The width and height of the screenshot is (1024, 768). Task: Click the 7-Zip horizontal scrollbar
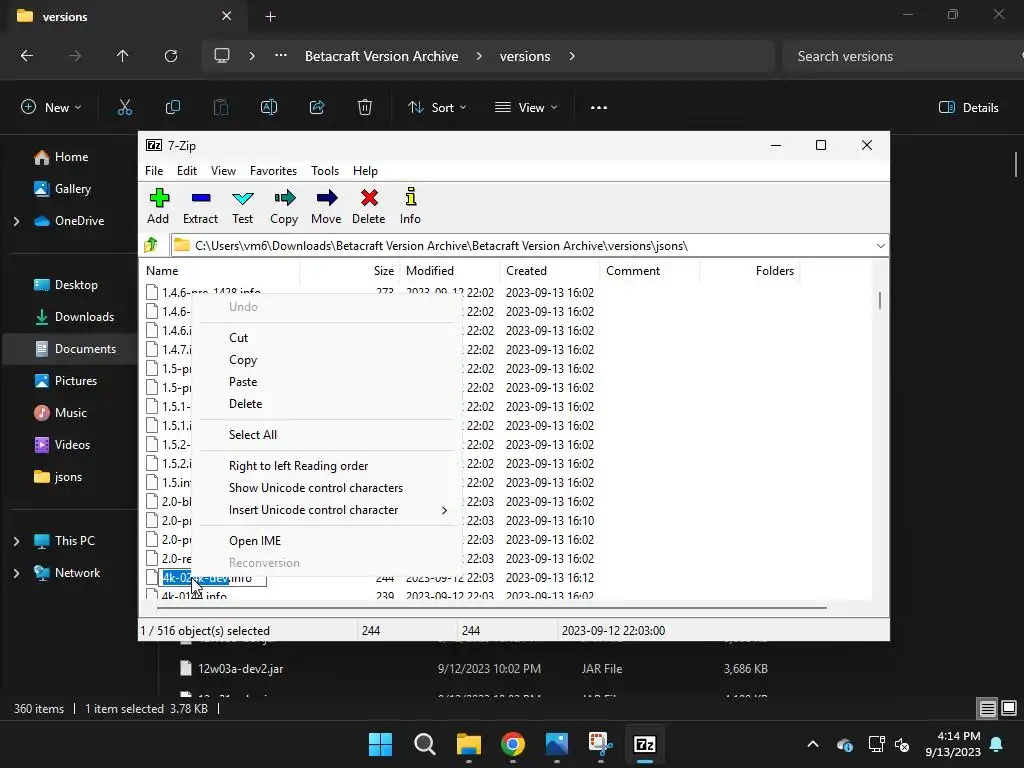pyautogui.click(x=492, y=607)
